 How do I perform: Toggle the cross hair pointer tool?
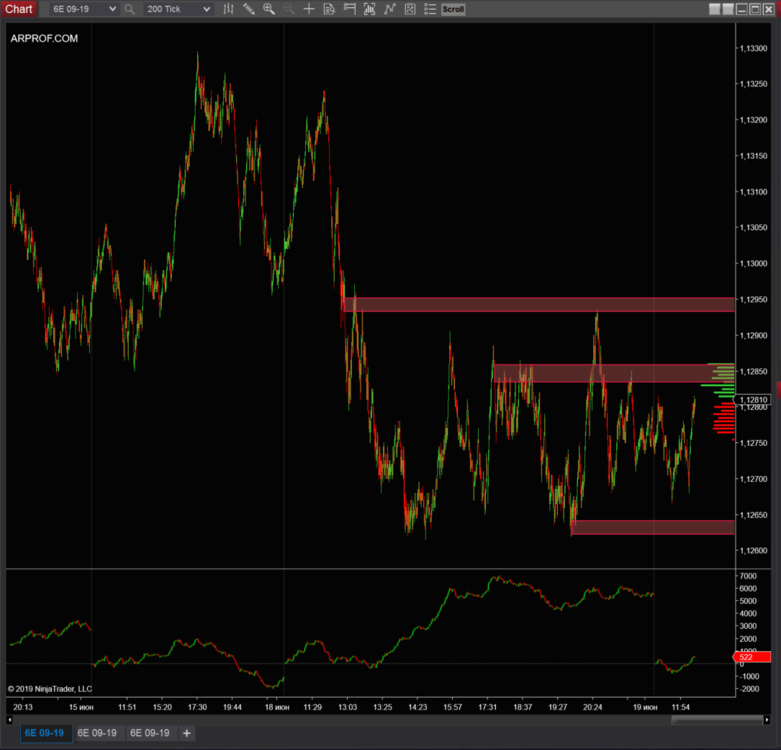309,9
